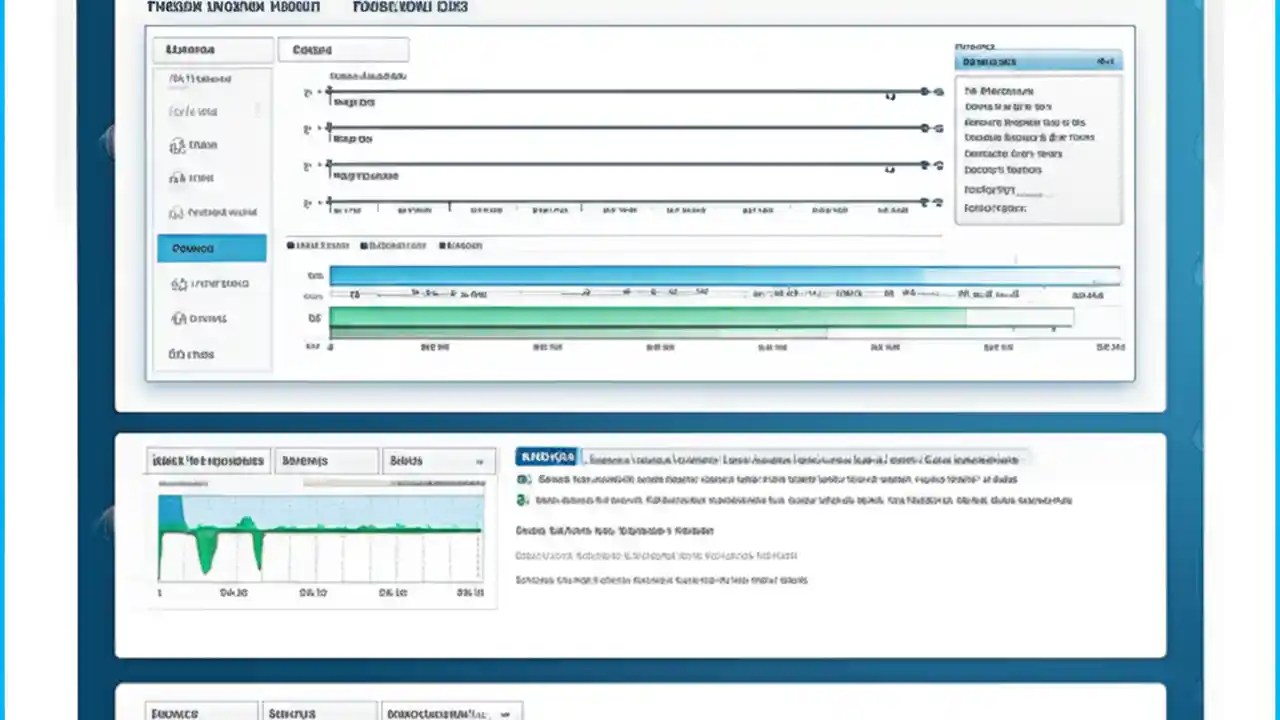The height and width of the screenshot is (720, 1280).
Task: Select the Devices icon in the sidebar
Action: (178, 318)
